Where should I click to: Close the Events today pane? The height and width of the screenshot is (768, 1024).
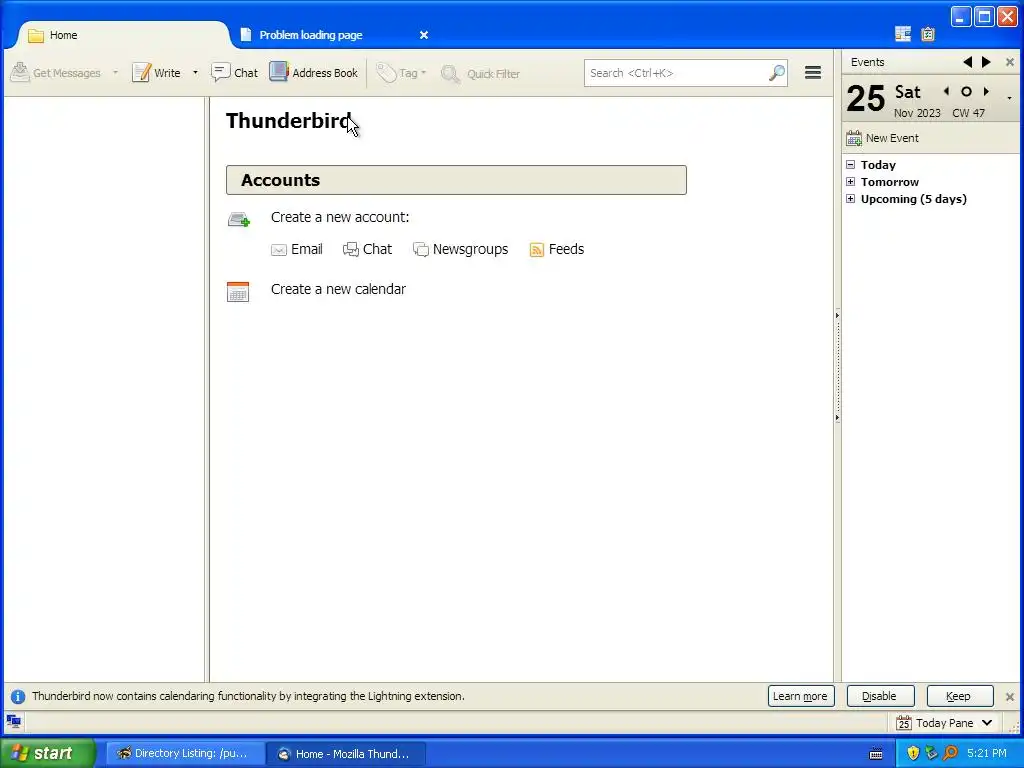point(1010,62)
